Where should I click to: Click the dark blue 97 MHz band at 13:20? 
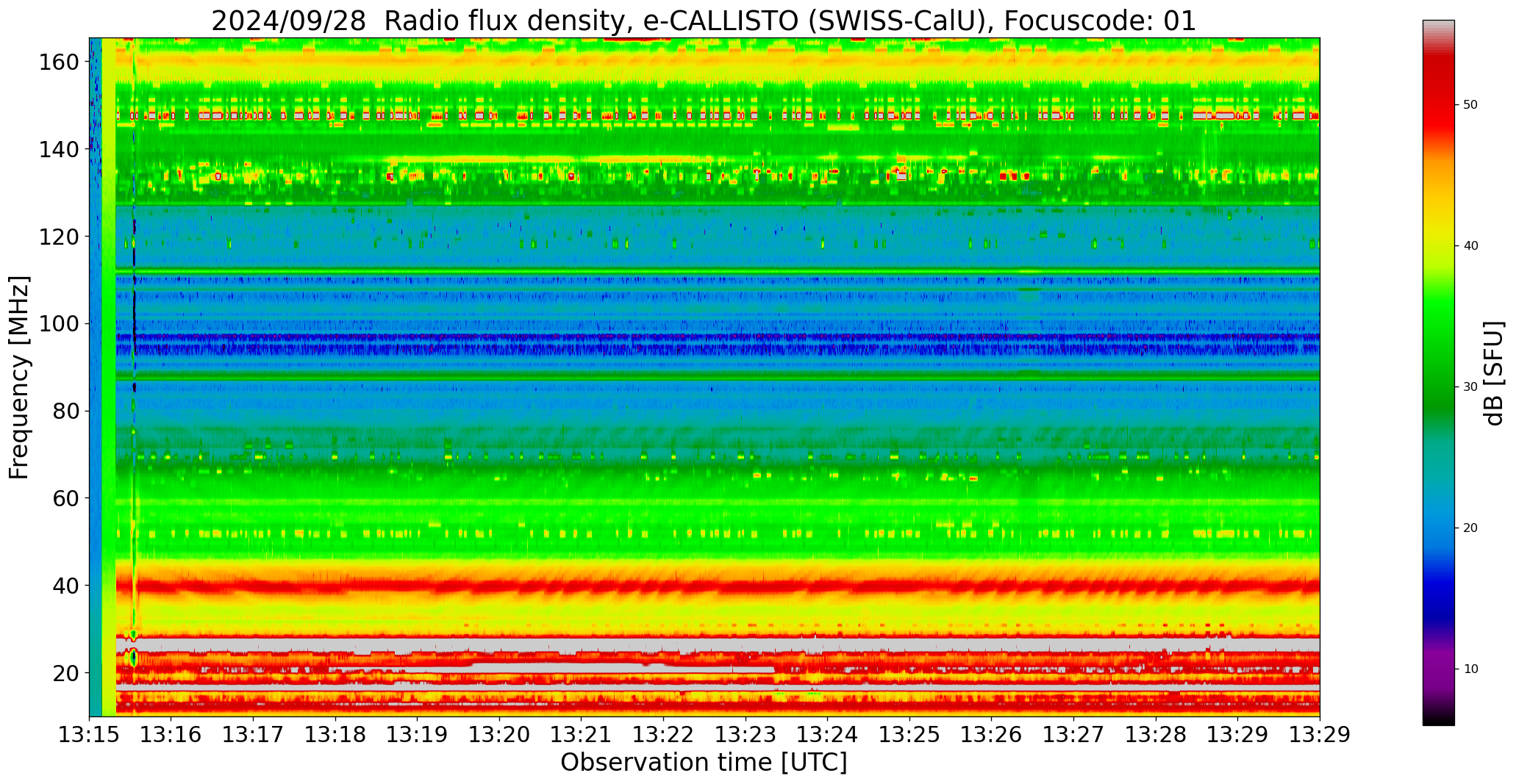499,338
